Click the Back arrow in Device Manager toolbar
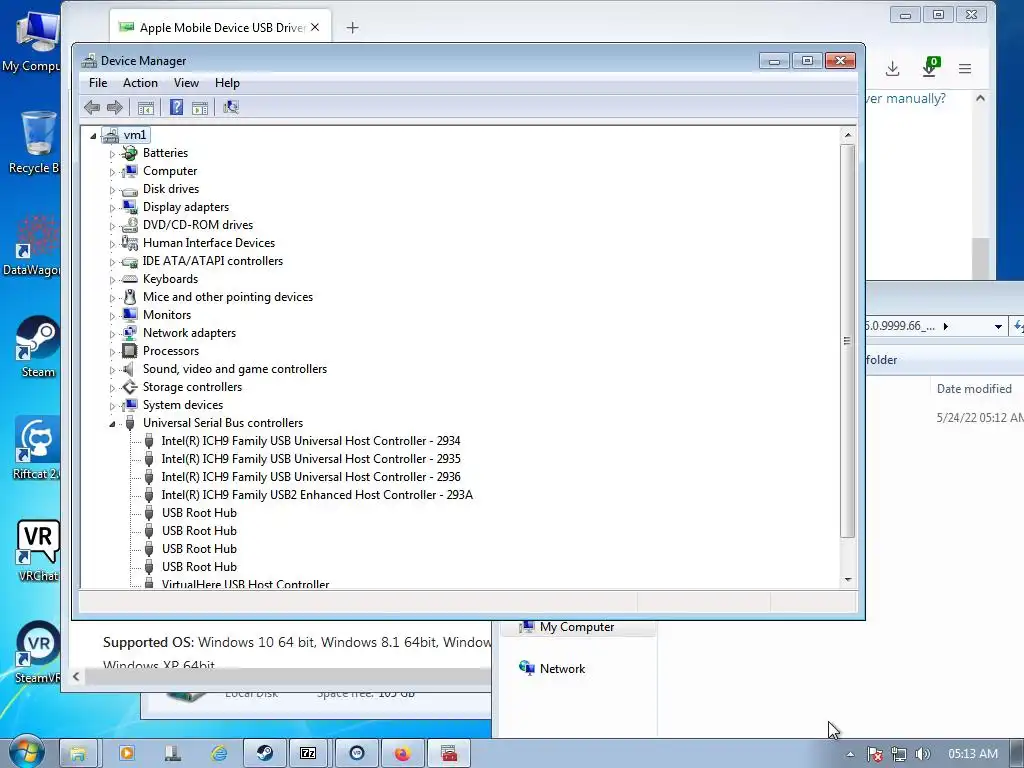 pyautogui.click(x=92, y=107)
